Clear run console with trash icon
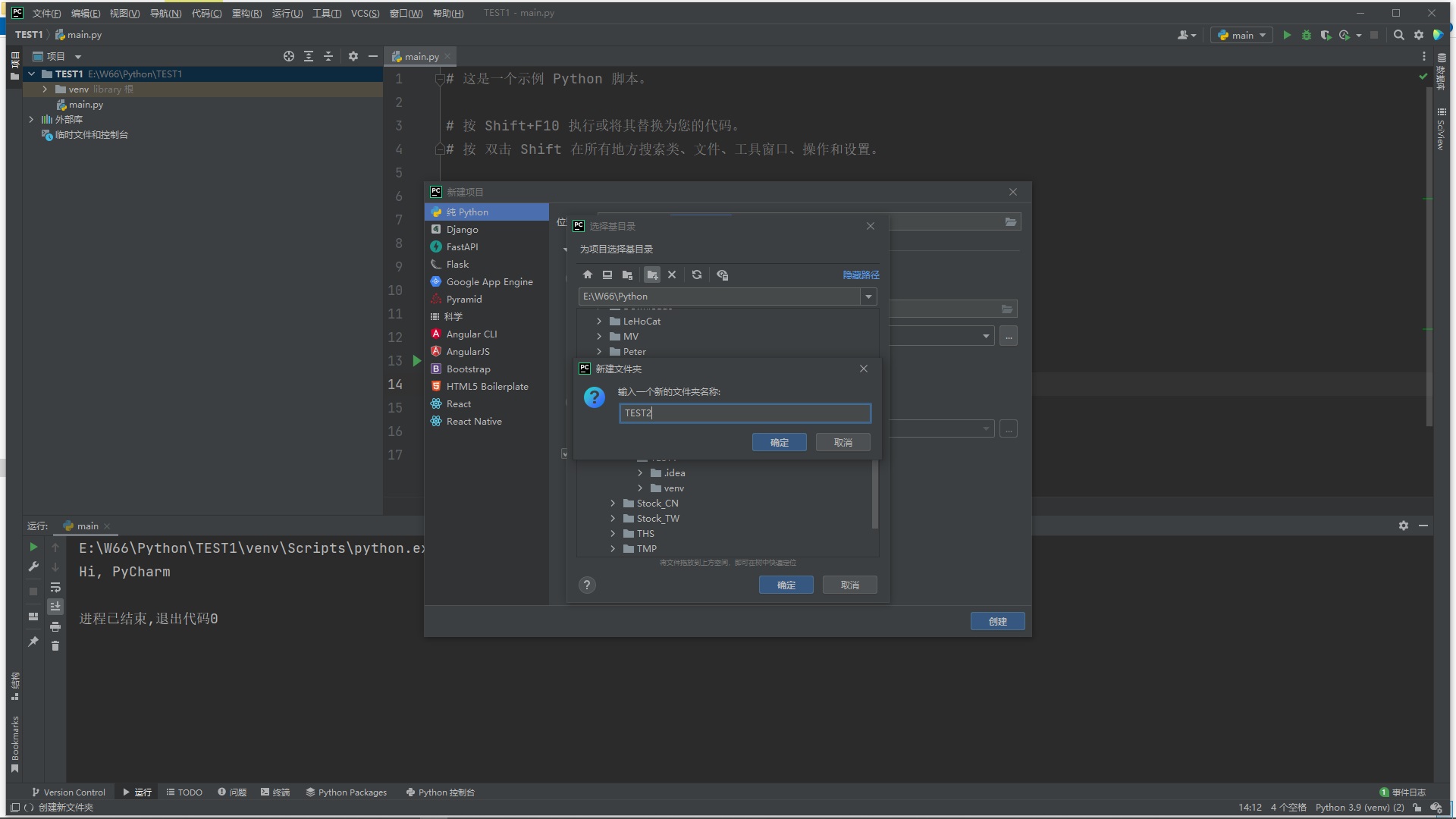The height and width of the screenshot is (819, 1456). click(55, 645)
